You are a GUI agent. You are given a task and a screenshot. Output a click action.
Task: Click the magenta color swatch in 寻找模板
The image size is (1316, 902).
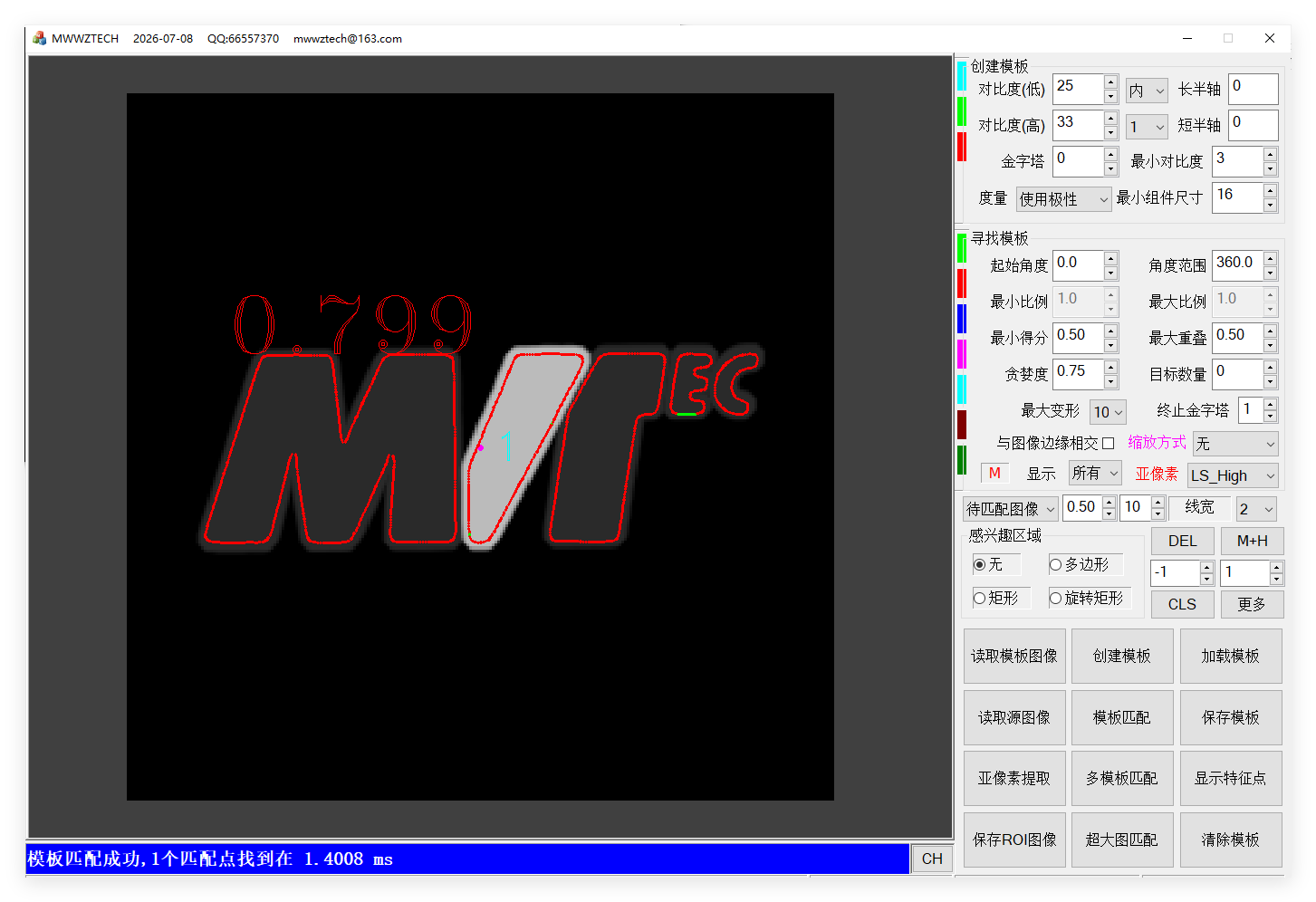(962, 354)
